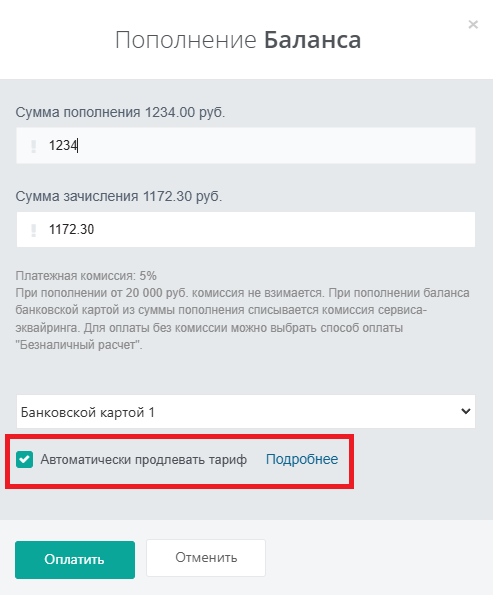Close the balance top-up dialog
This screenshot has height=595, width=493.
pyautogui.click(x=473, y=25)
